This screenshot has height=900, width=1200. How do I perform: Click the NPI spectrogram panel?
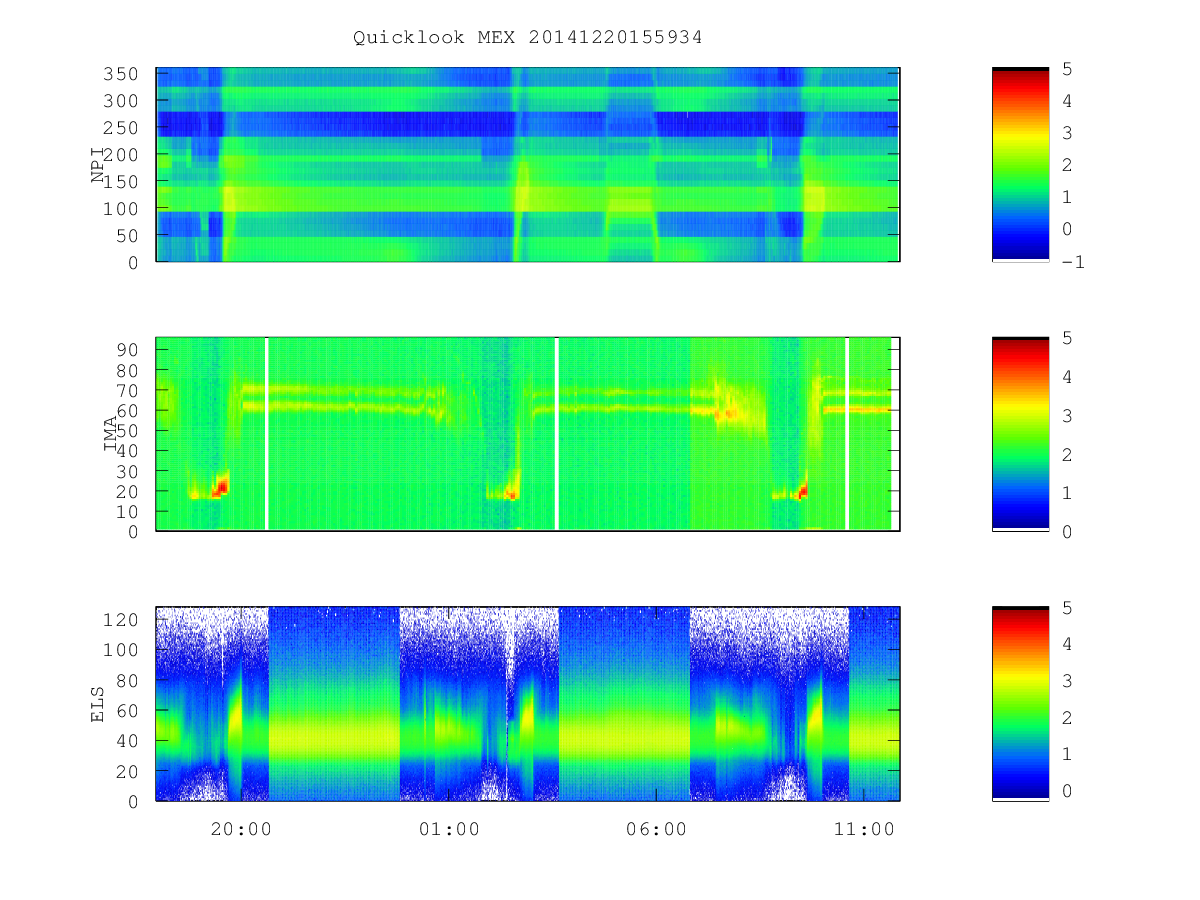(528, 165)
